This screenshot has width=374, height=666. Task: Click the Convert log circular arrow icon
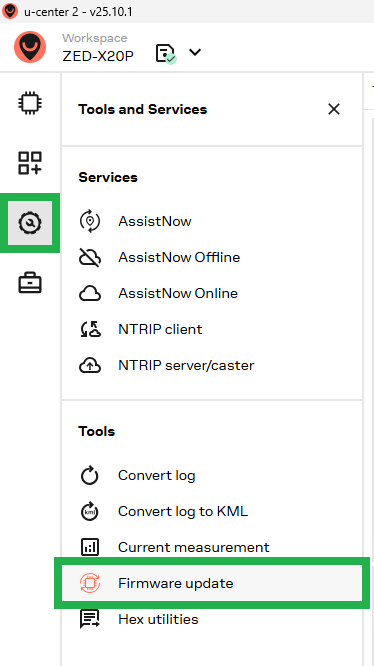(90, 475)
